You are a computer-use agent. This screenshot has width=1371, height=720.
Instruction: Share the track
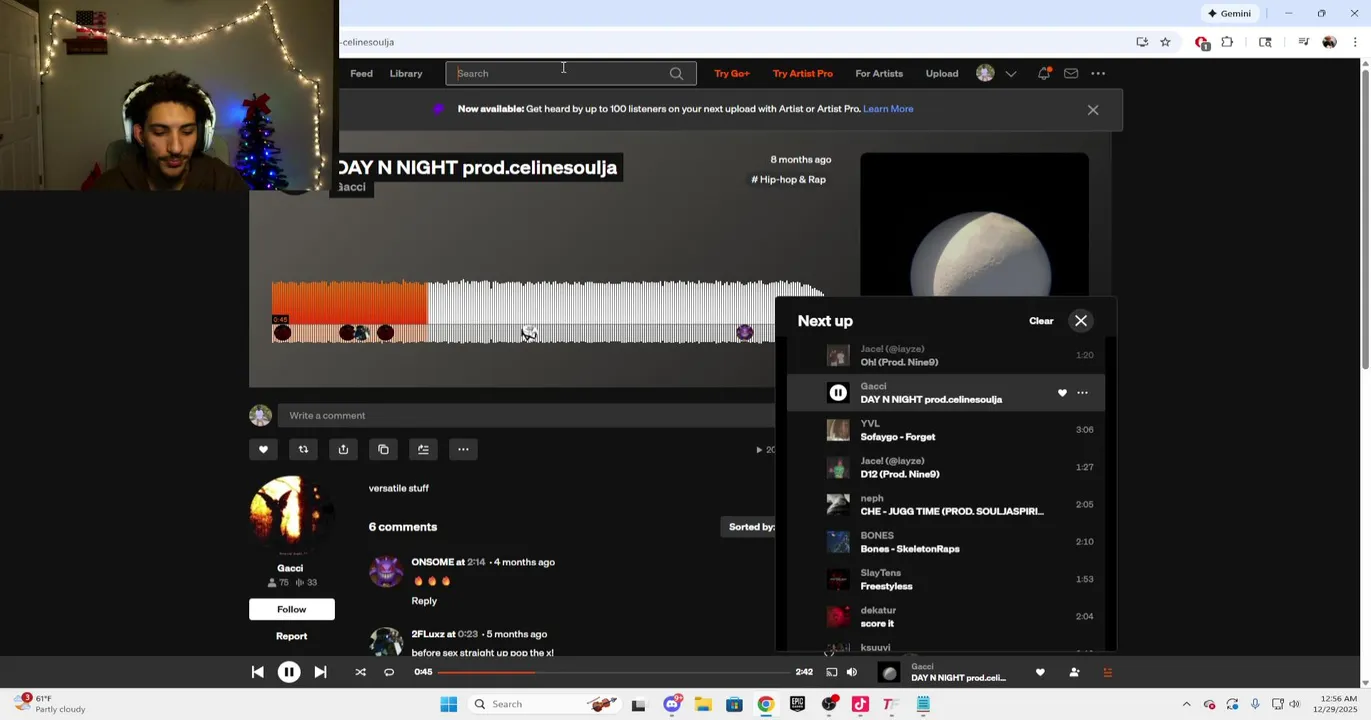[x=343, y=449]
